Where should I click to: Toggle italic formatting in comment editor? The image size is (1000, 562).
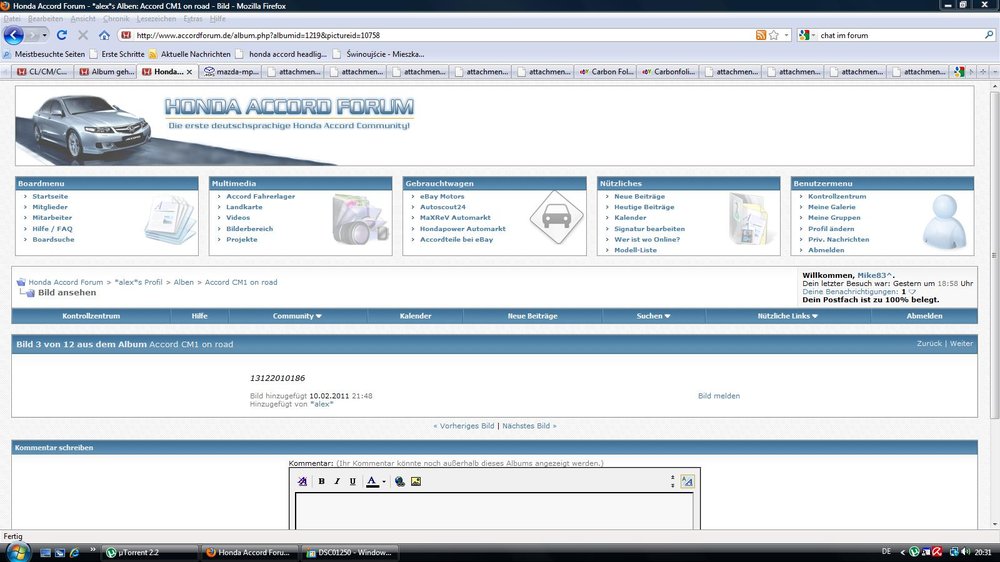pyautogui.click(x=337, y=481)
